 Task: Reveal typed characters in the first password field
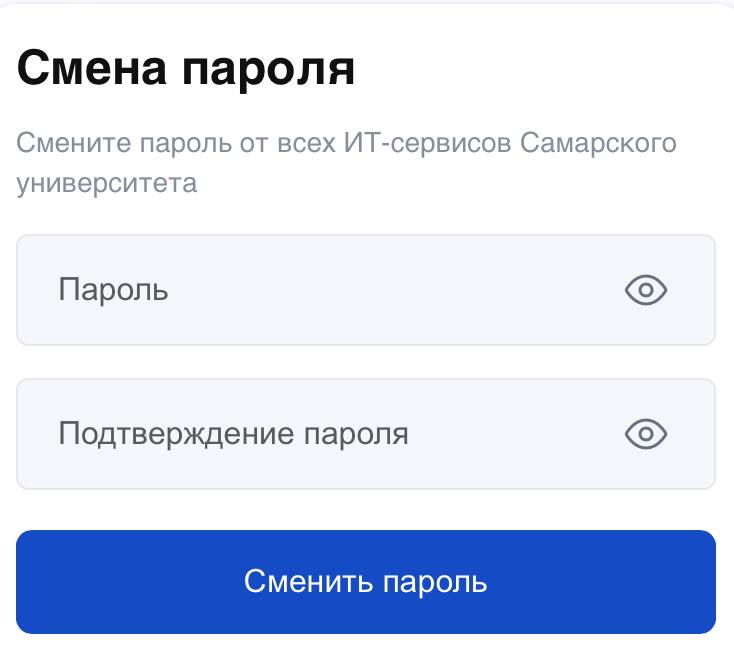pos(646,290)
